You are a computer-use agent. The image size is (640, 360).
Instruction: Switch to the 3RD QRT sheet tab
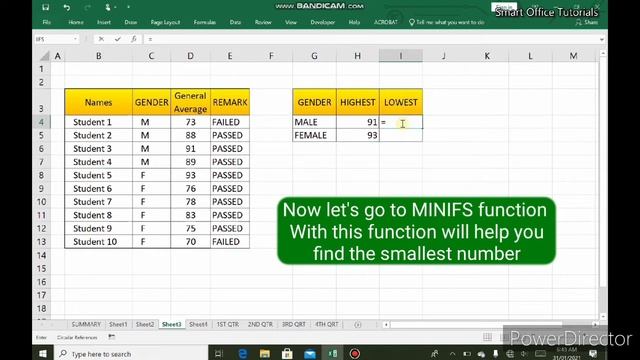coord(293,324)
